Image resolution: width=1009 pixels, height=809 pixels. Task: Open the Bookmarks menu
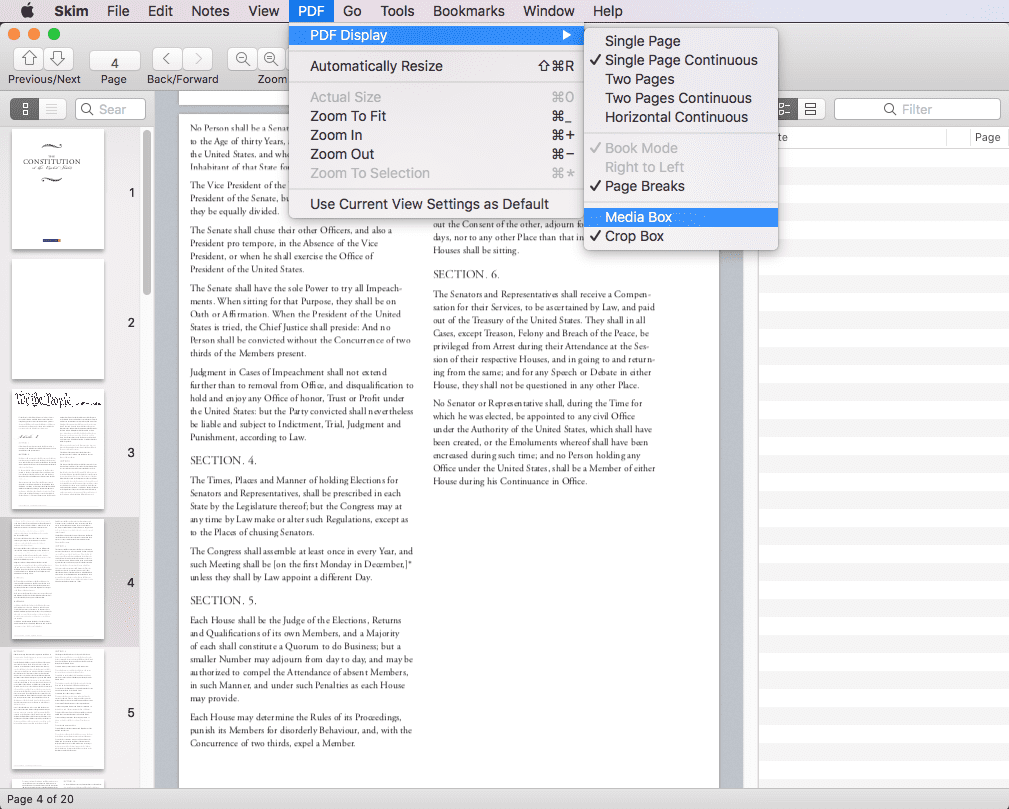tap(468, 11)
